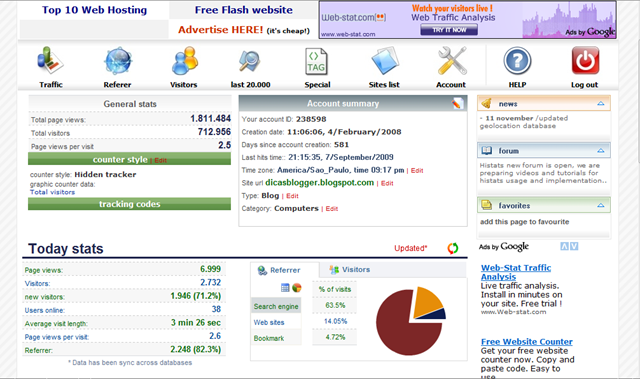The image size is (640, 379).
Task: Click the Page views value 6.999
Action: [x=210, y=269]
